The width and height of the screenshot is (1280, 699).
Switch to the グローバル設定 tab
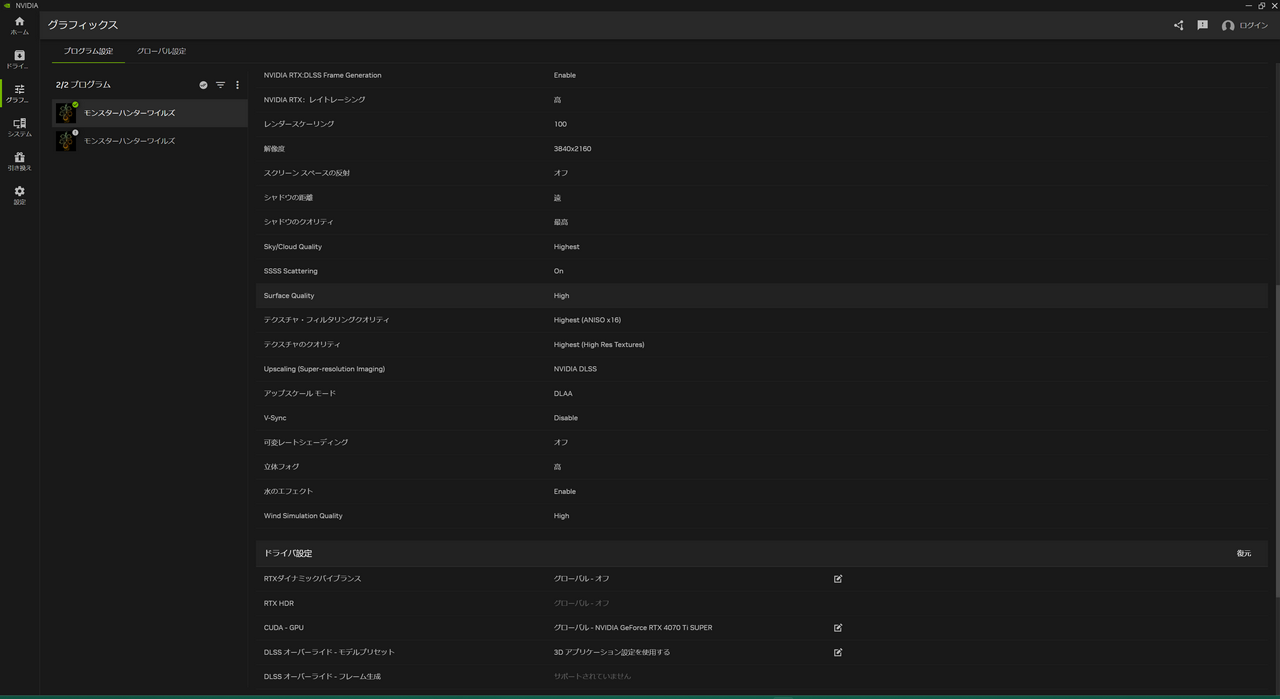click(x=161, y=51)
